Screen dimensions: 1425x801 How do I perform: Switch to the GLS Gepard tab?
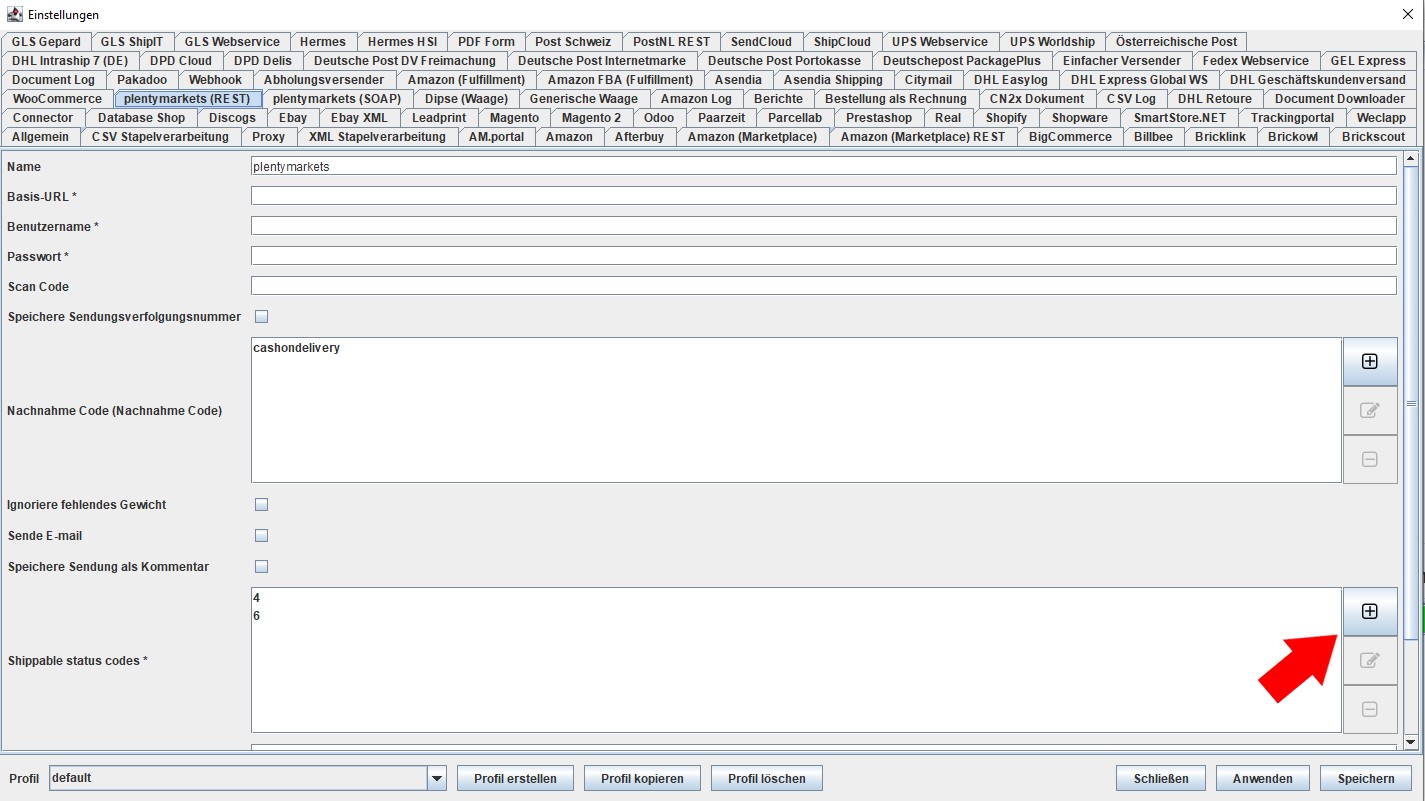tap(46, 42)
